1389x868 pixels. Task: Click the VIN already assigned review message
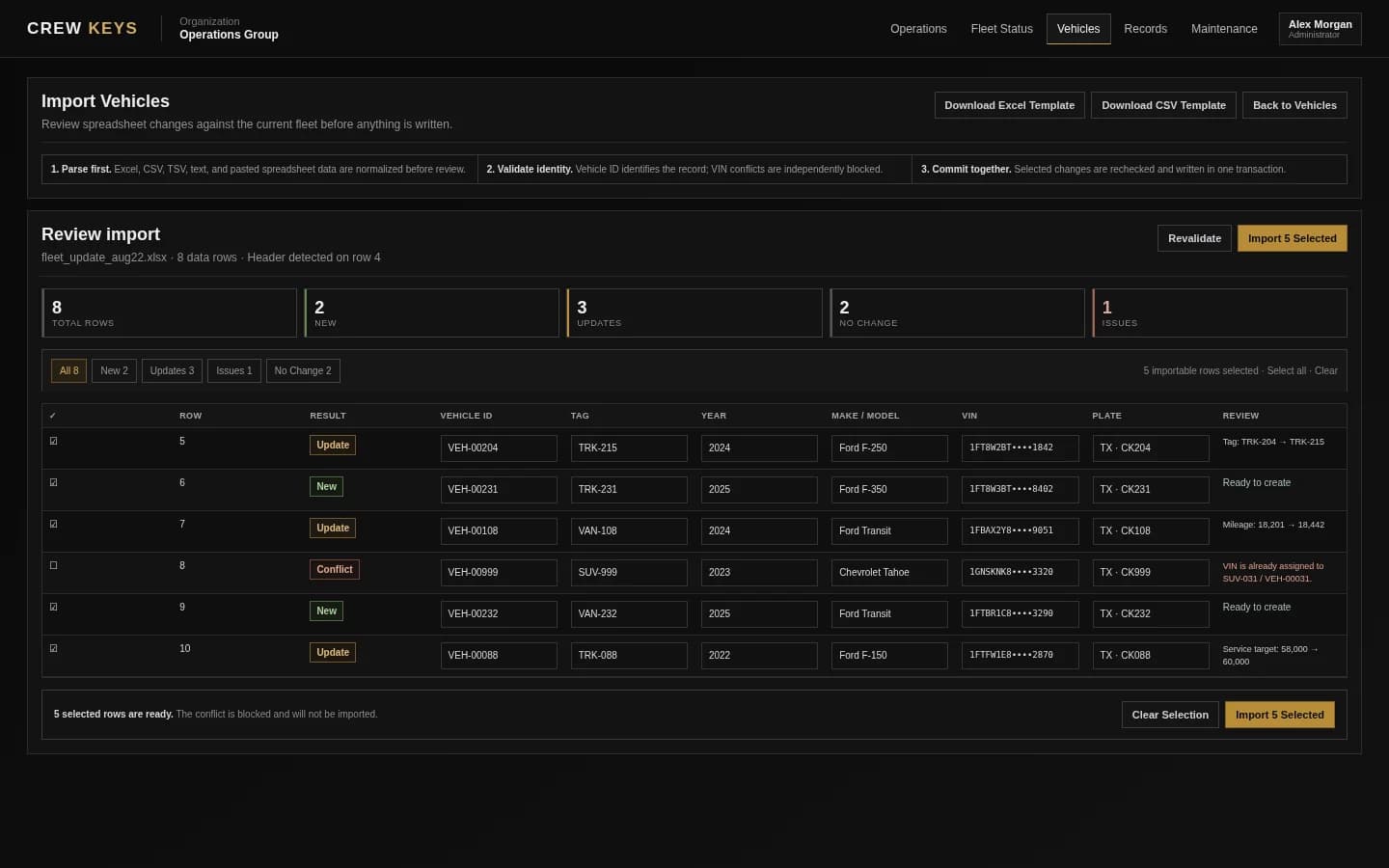pyautogui.click(x=1273, y=573)
